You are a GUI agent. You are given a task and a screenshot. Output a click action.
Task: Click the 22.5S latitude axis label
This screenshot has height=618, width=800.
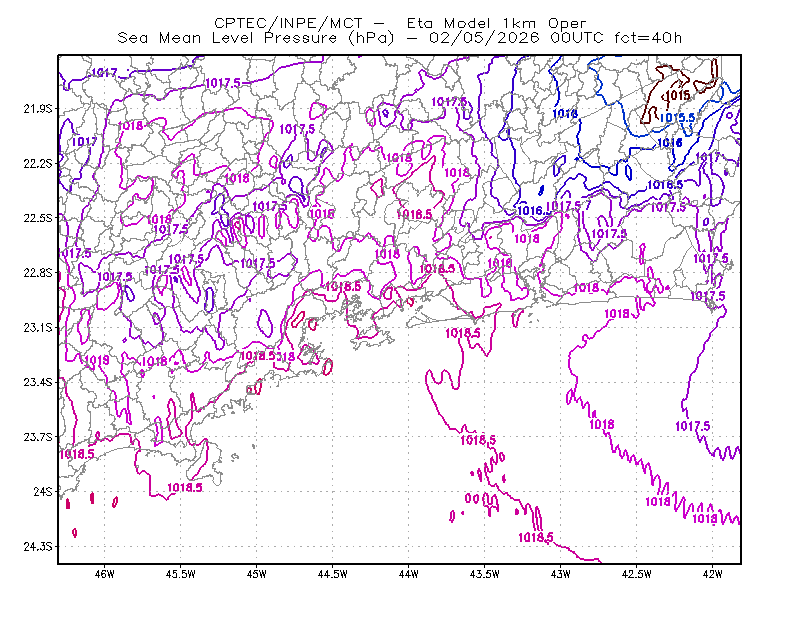coord(38,218)
